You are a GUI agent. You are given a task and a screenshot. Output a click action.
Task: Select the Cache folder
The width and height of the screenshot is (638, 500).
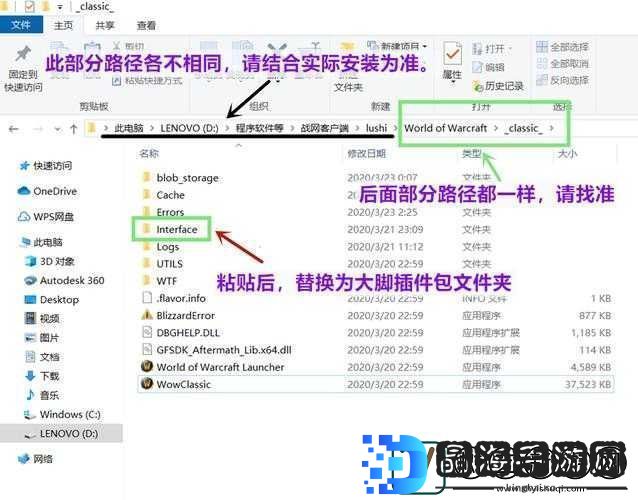click(x=164, y=195)
